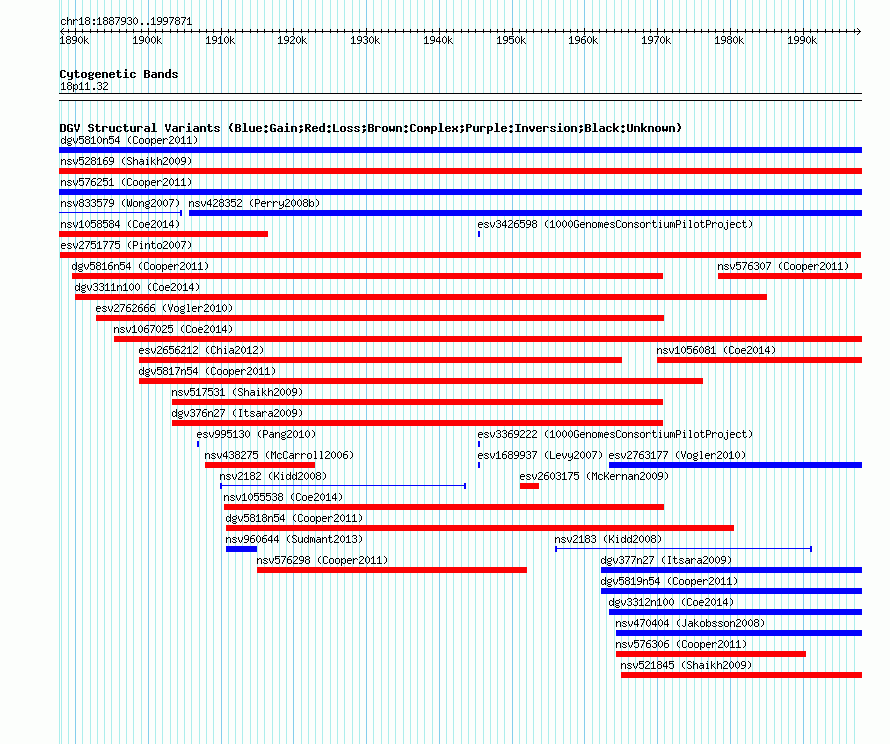This screenshot has width=890, height=744.
Task: Select the nsv528169 (Shaikh2009) loss bar label
Action: [x=126, y=161]
